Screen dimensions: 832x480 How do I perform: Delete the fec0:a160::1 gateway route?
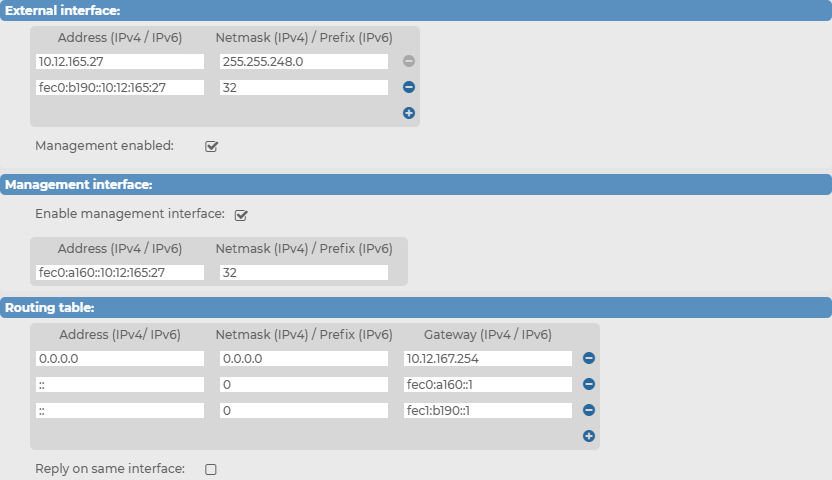(x=588, y=384)
